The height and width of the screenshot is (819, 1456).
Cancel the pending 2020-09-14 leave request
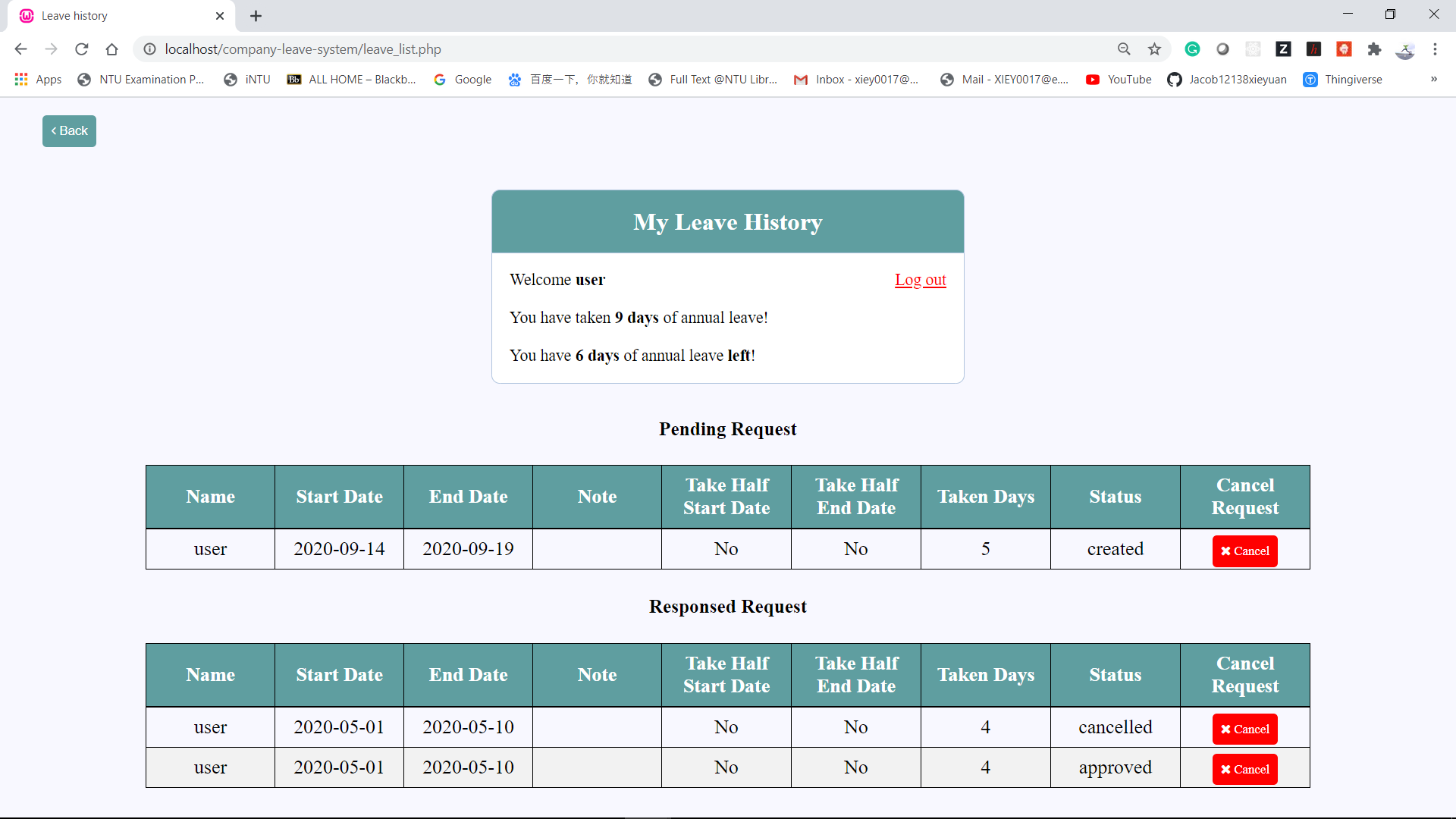[1244, 551]
